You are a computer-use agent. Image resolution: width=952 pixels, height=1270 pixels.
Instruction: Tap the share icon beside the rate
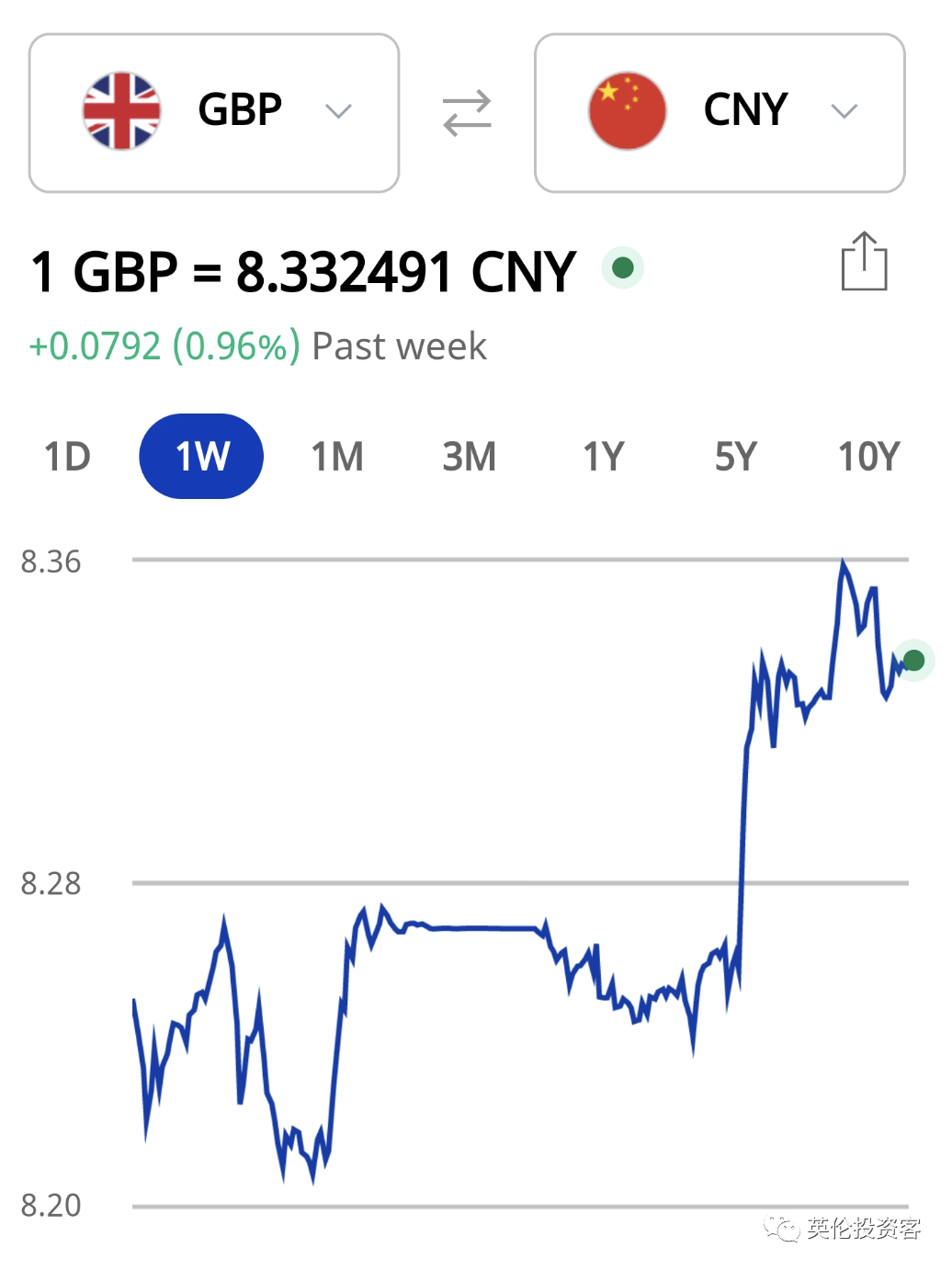(864, 262)
